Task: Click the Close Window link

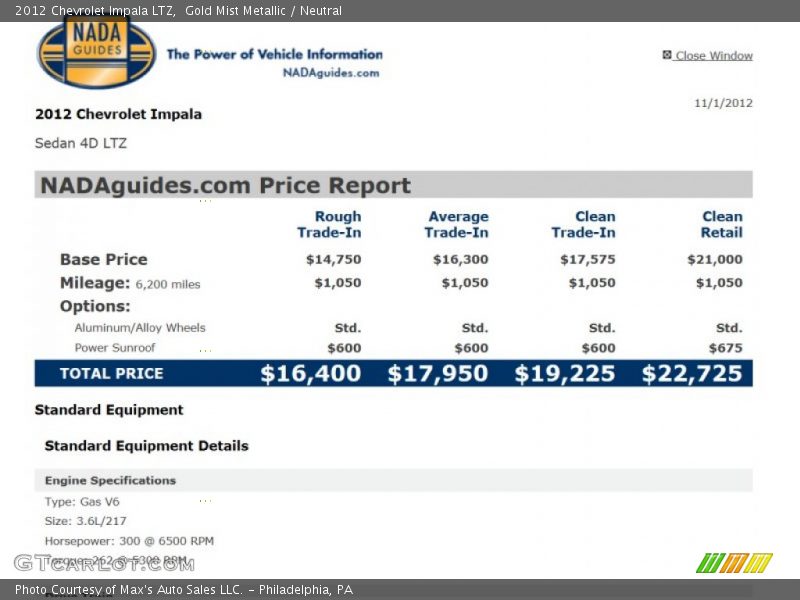Action: pos(713,56)
